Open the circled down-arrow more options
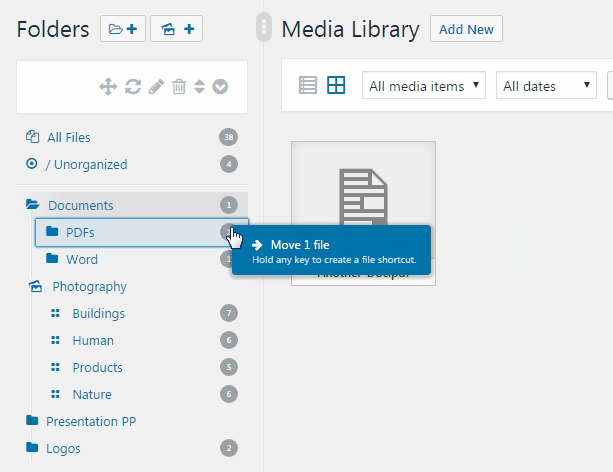This screenshot has width=613, height=472. [220, 87]
